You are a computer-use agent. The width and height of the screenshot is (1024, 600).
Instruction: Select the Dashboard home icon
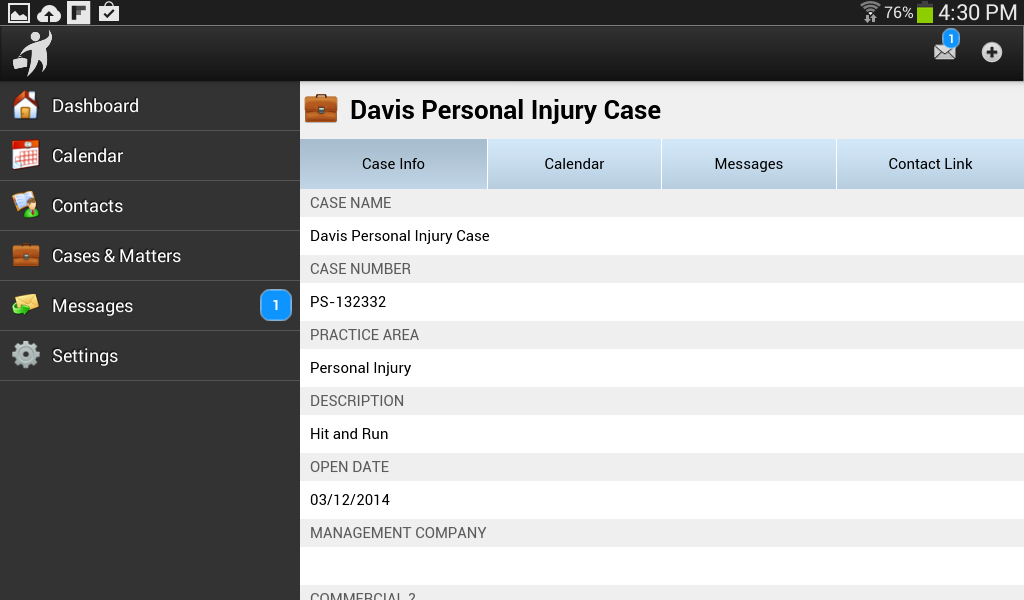pyautogui.click(x=25, y=105)
